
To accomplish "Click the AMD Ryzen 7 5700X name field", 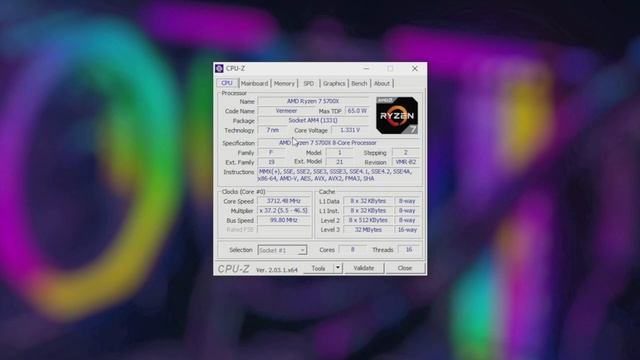I will (313, 101).
